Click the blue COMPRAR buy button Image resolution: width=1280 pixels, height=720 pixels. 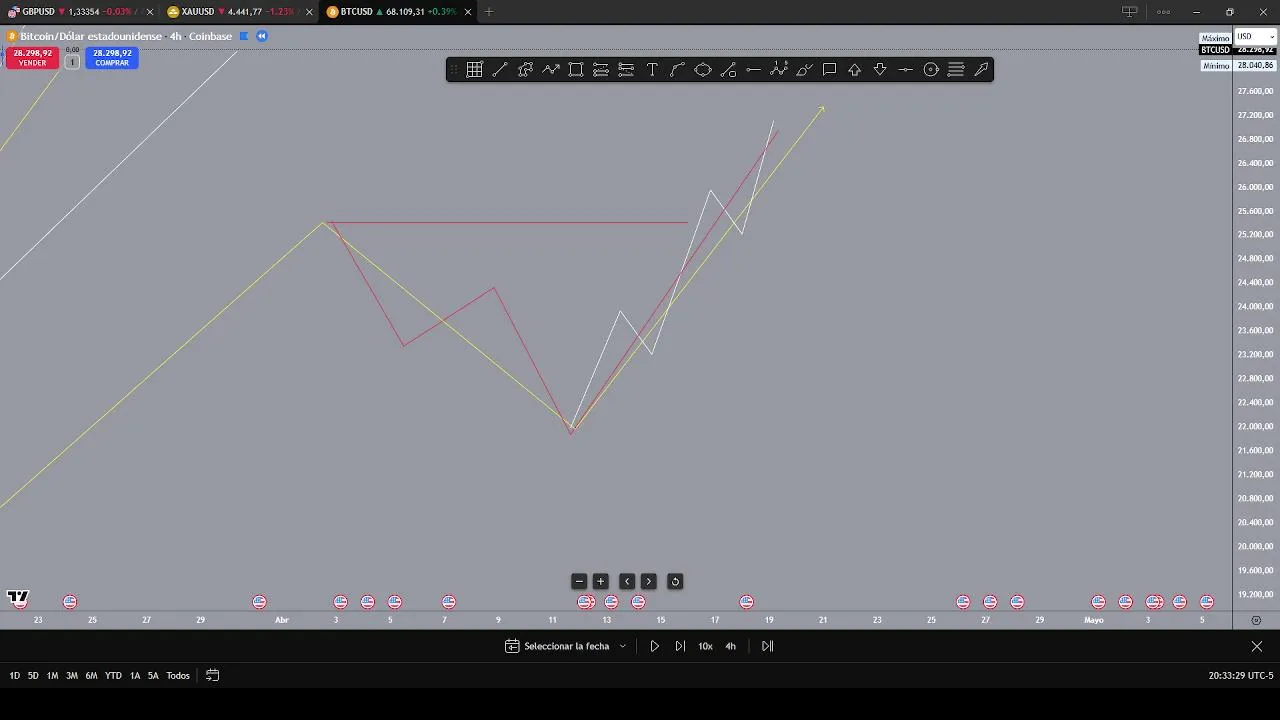point(112,58)
